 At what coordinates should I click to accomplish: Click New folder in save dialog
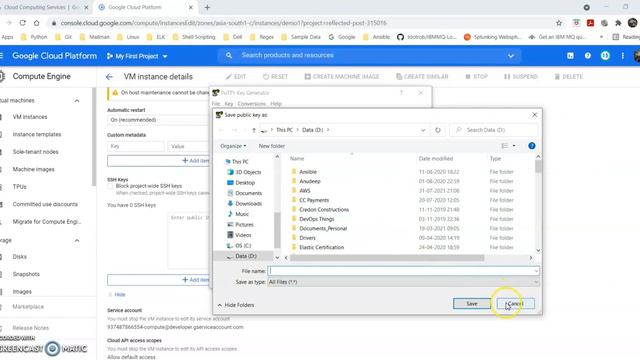click(271, 146)
